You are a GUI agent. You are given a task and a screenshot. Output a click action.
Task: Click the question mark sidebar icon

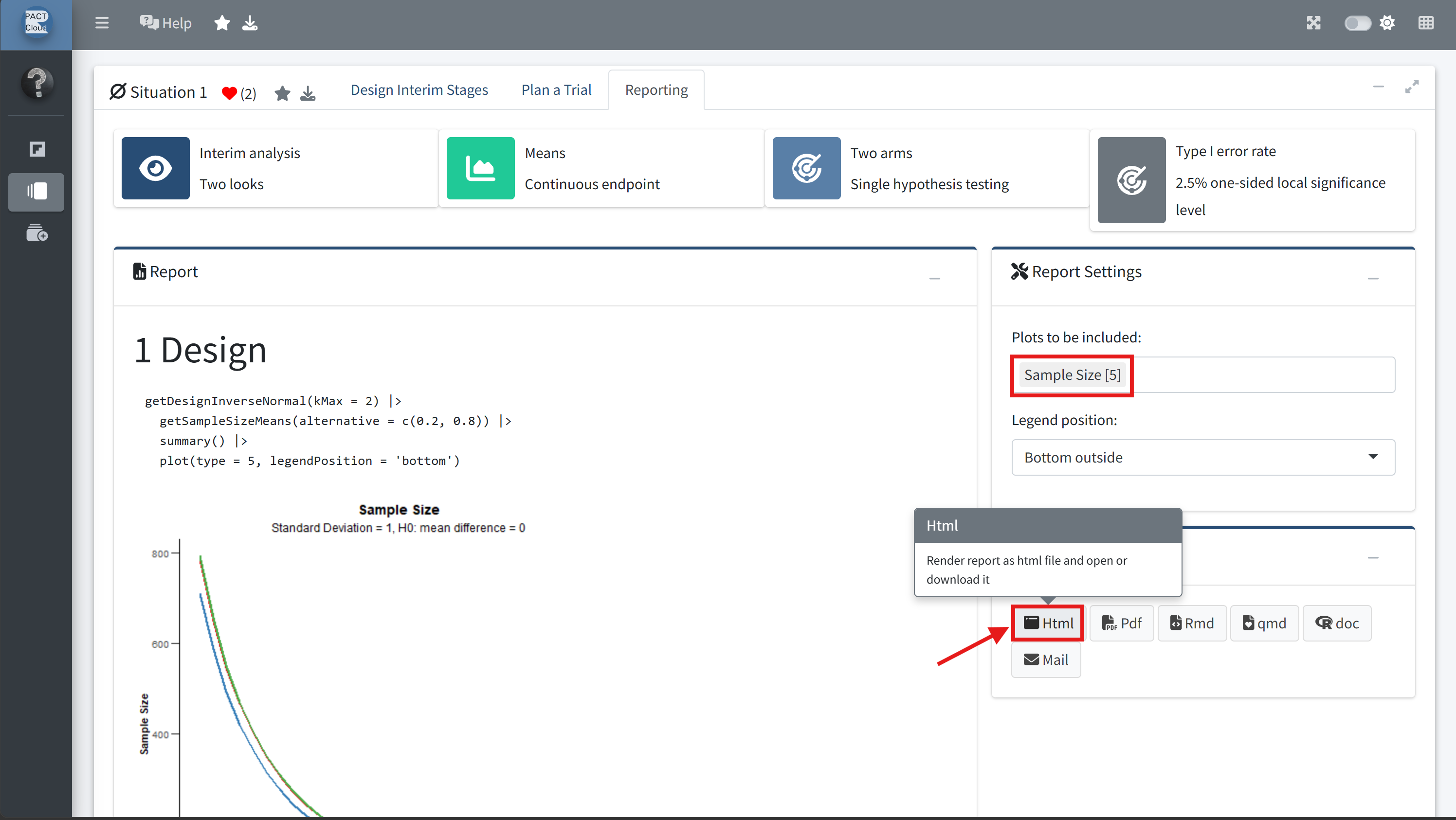pyautogui.click(x=37, y=83)
